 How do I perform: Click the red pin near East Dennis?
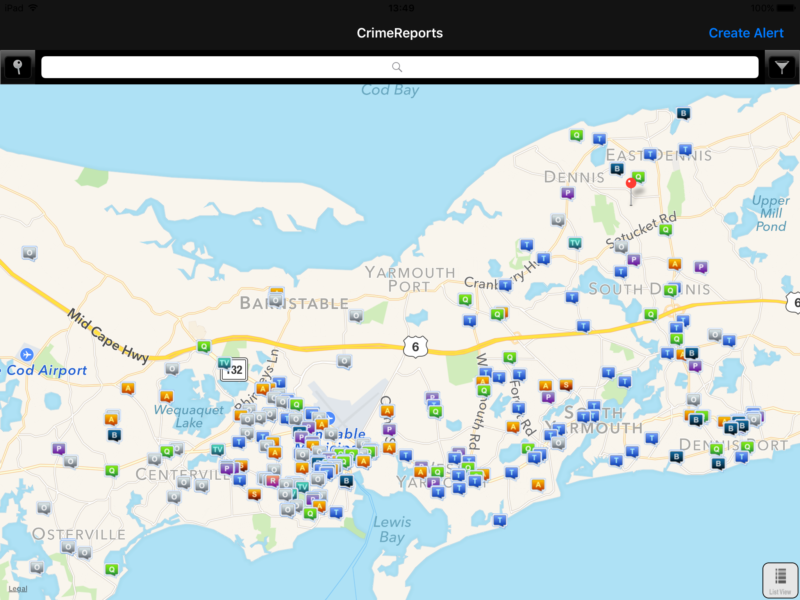630,183
